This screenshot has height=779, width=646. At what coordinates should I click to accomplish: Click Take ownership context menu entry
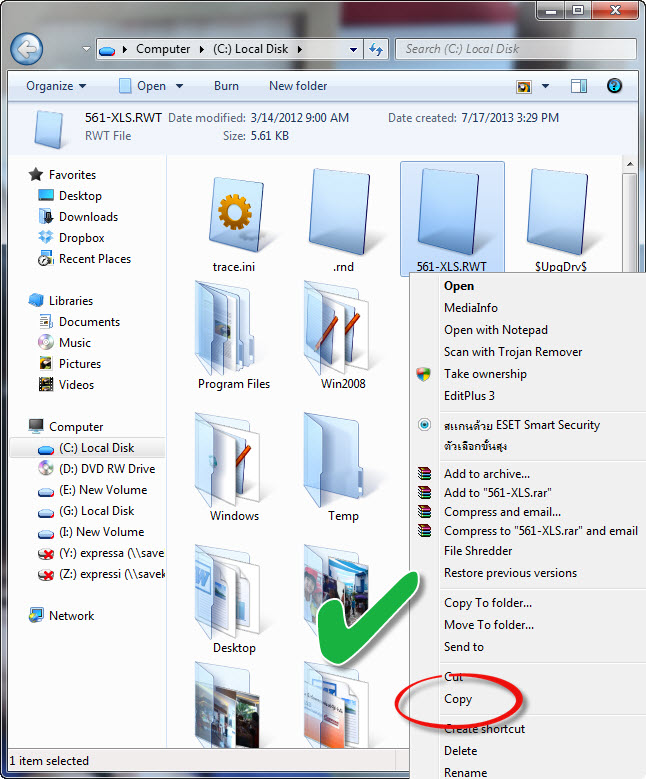(x=485, y=374)
